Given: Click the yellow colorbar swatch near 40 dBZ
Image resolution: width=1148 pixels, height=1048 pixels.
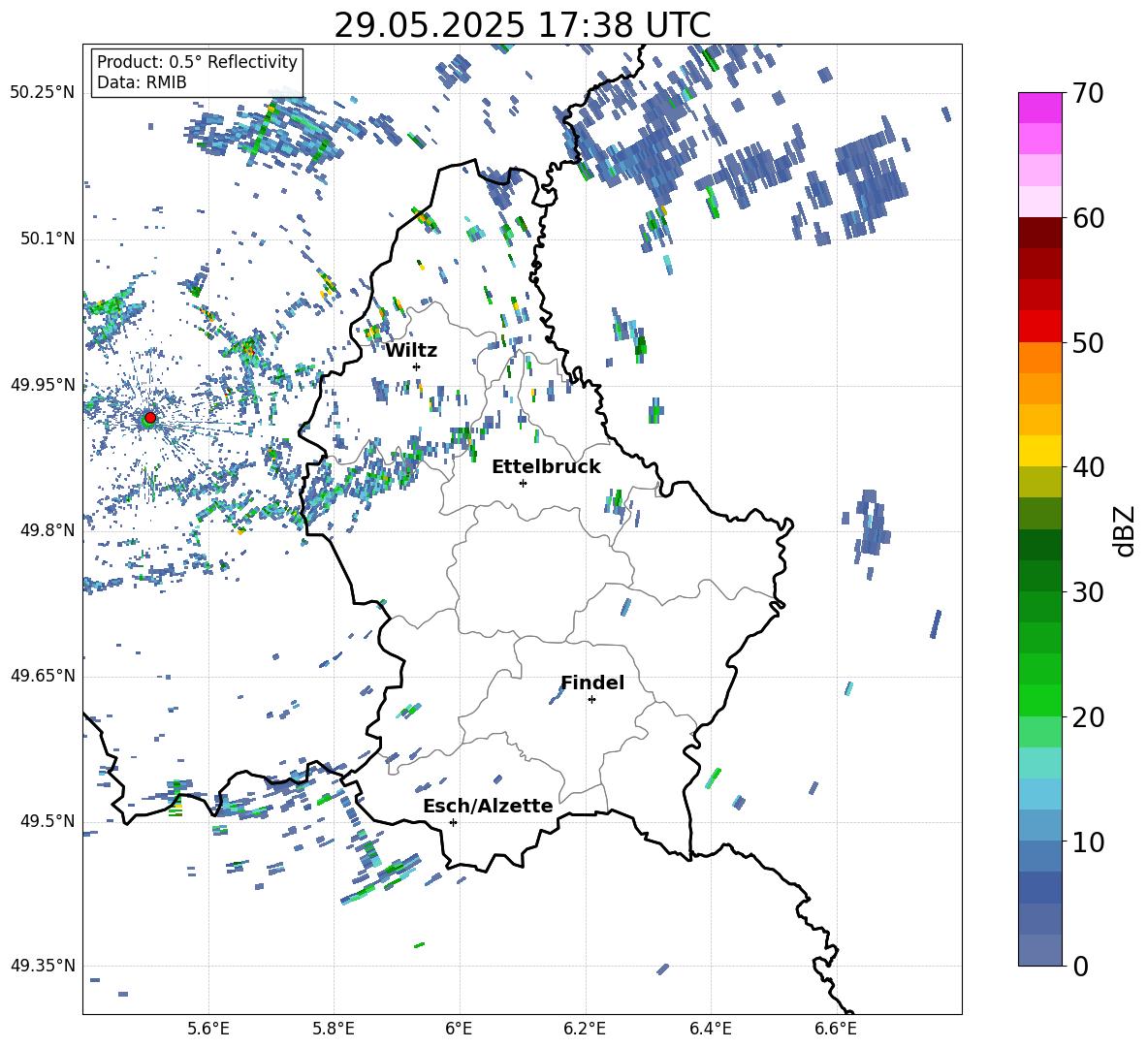Looking at the screenshot, I should (x=1040, y=451).
